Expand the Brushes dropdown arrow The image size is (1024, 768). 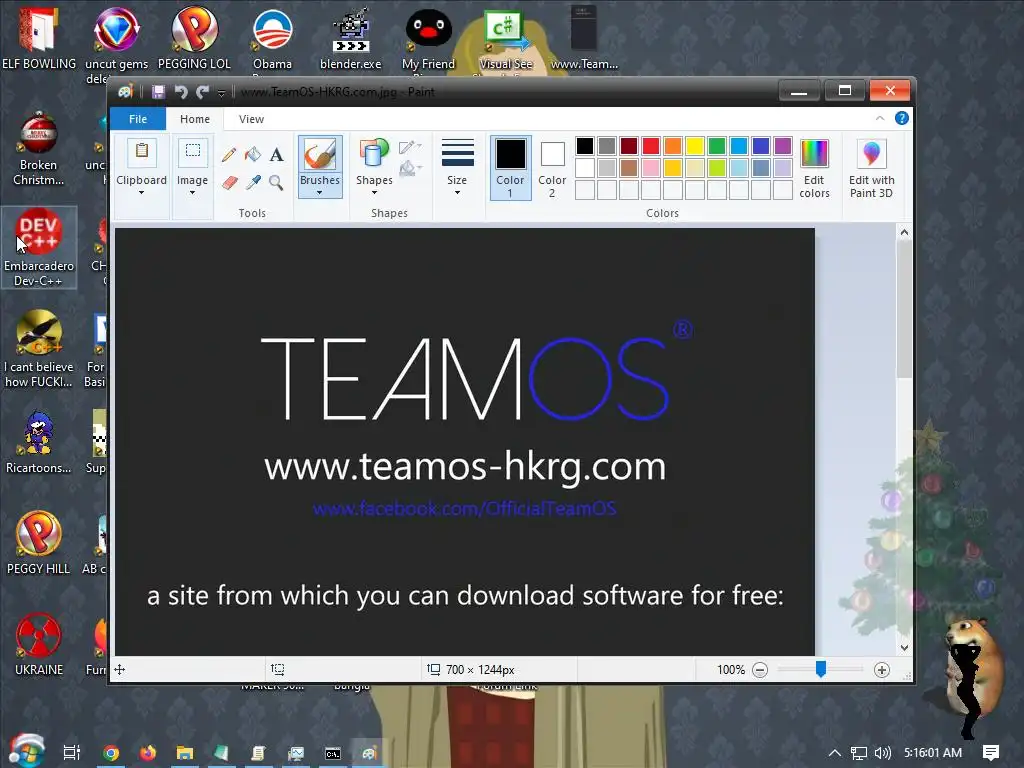point(319,193)
